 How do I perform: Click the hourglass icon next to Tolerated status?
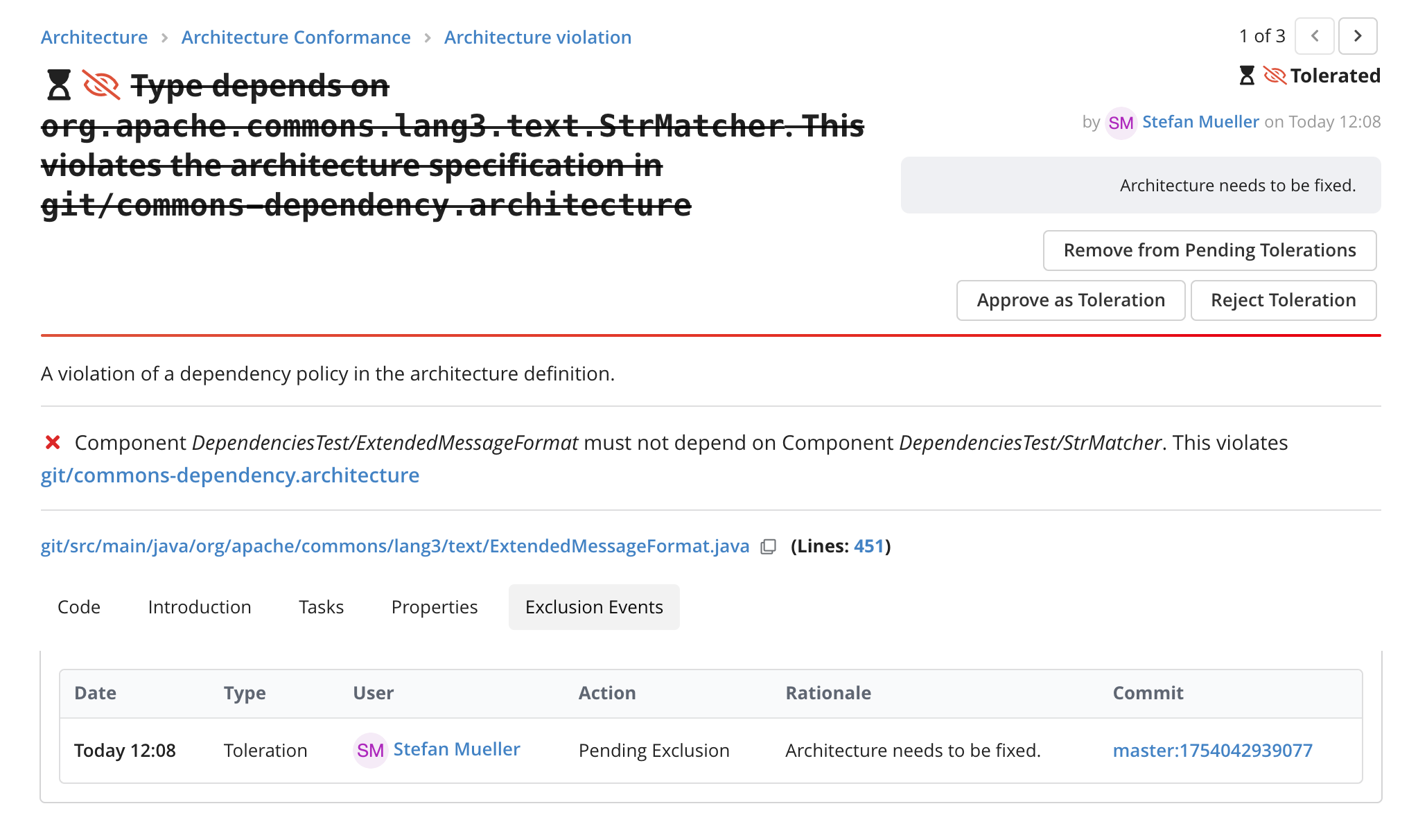tap(1247, 76)
